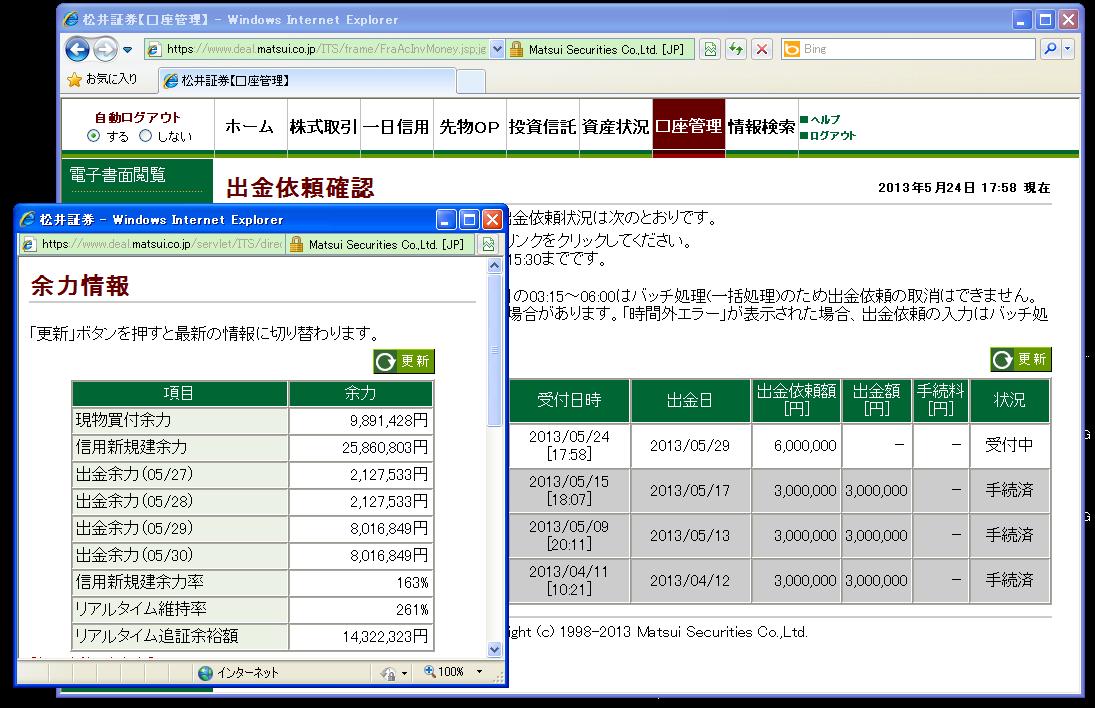Click the ヘルプ link
This screenshot has width=1095, height=708.
coord(825,120)
